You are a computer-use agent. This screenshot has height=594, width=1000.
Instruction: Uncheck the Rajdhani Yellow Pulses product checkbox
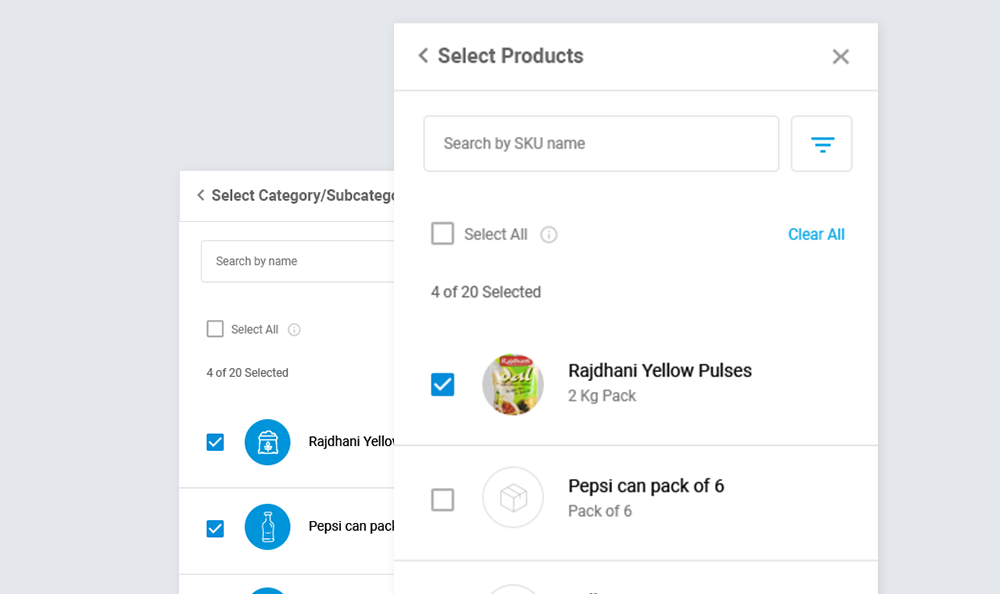tap(442, 385)
